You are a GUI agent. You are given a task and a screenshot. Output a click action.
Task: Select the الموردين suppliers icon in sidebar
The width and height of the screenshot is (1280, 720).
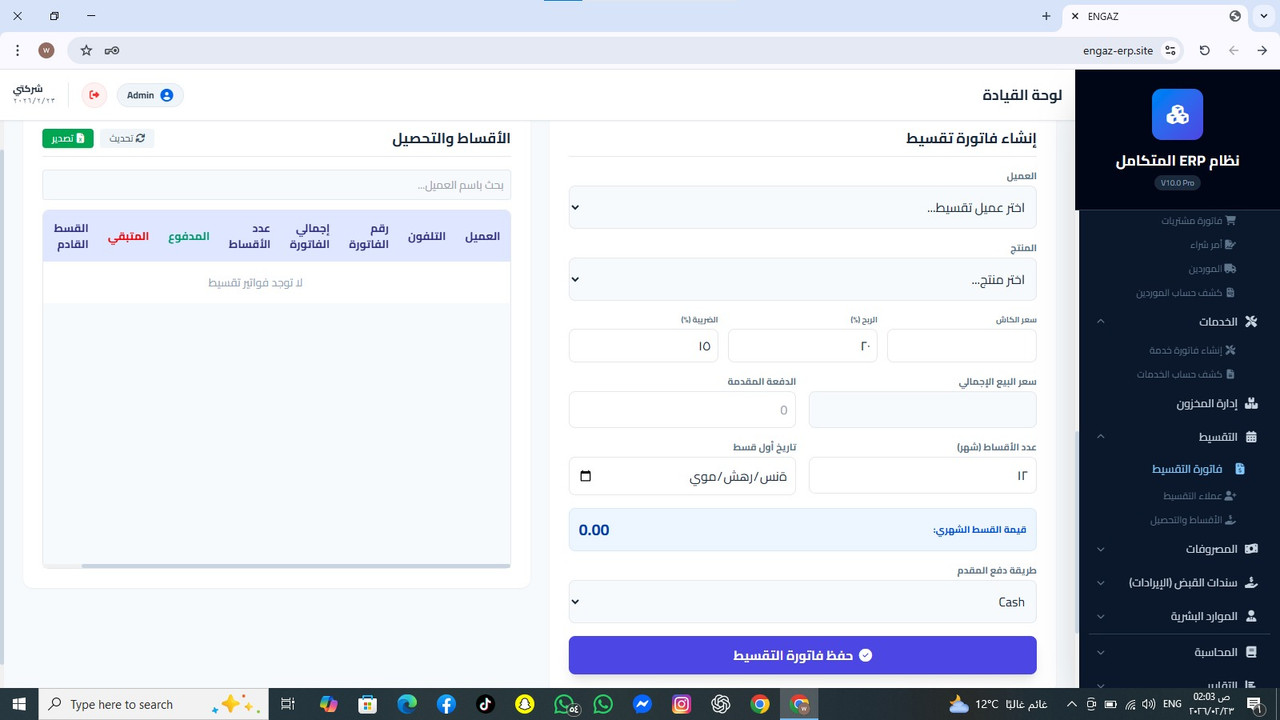point(1229,268)
